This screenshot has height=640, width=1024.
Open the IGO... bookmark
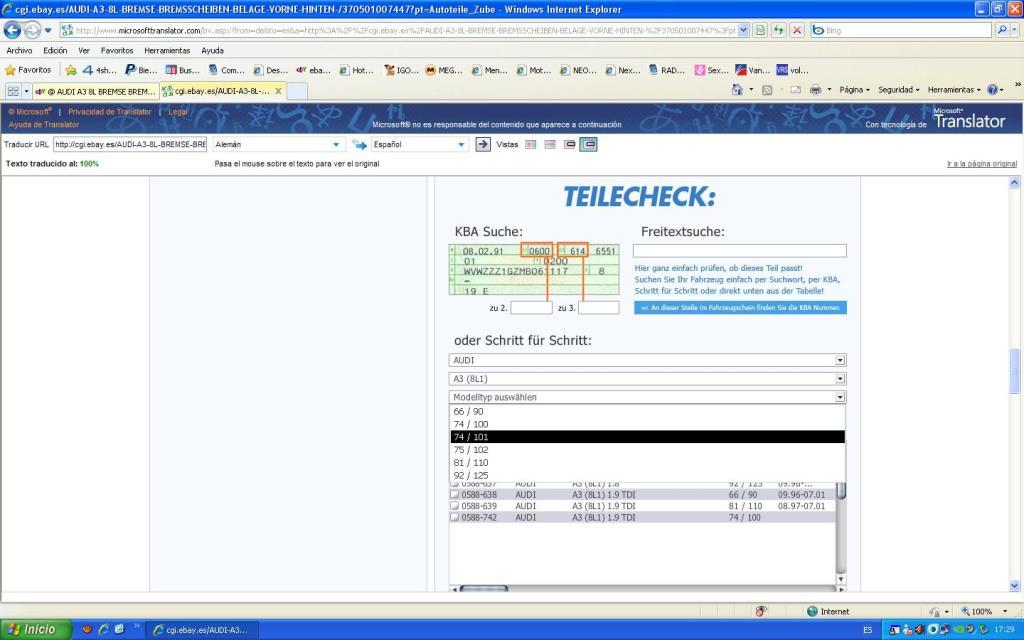[402, 70]
